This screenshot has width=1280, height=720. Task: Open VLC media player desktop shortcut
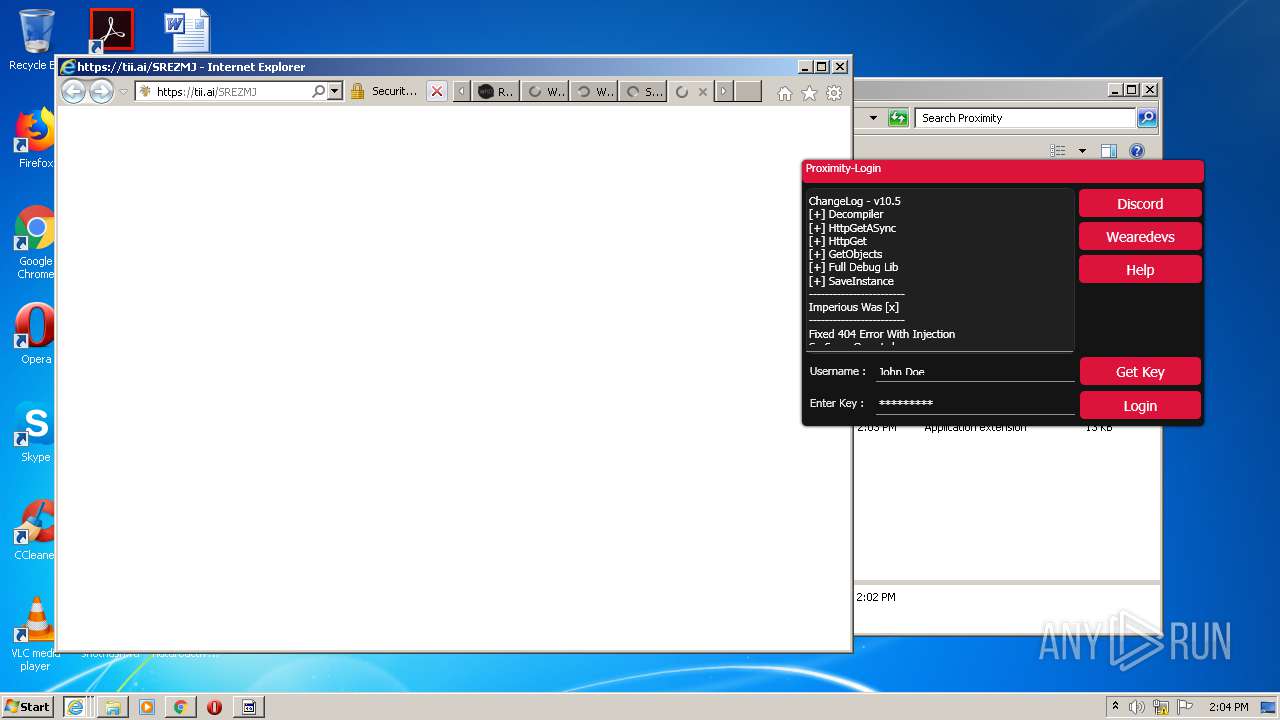point(35,634)
